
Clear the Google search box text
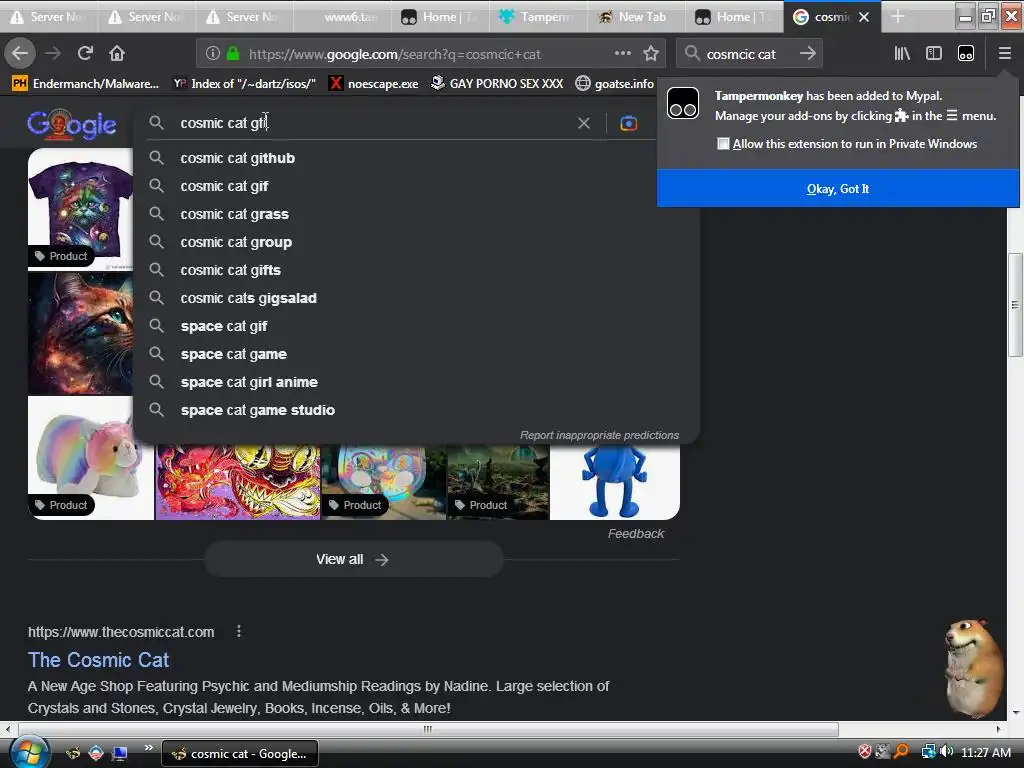583,123
